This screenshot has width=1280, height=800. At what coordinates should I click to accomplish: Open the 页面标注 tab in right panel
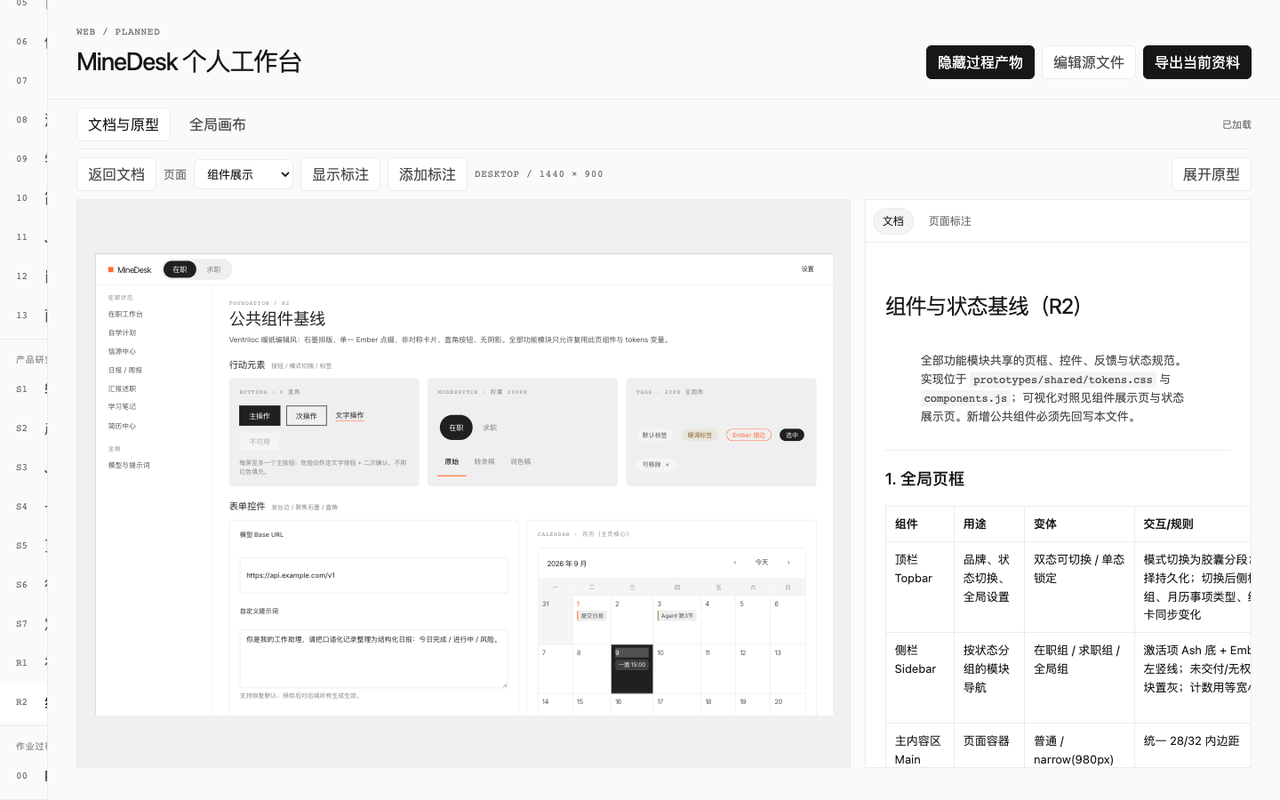click(950, 221)
